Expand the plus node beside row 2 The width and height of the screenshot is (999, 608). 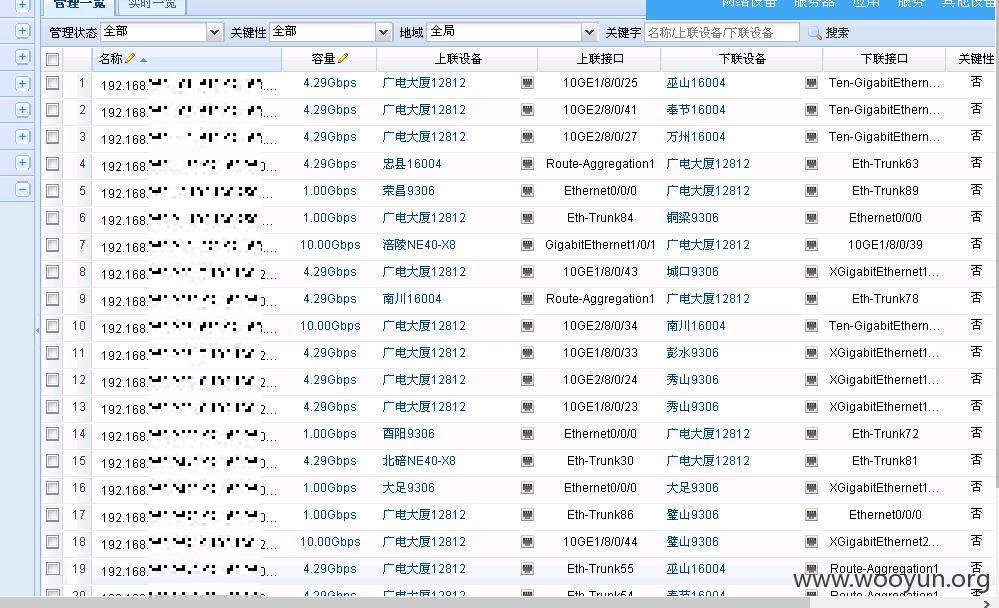[x=22, y=110]
